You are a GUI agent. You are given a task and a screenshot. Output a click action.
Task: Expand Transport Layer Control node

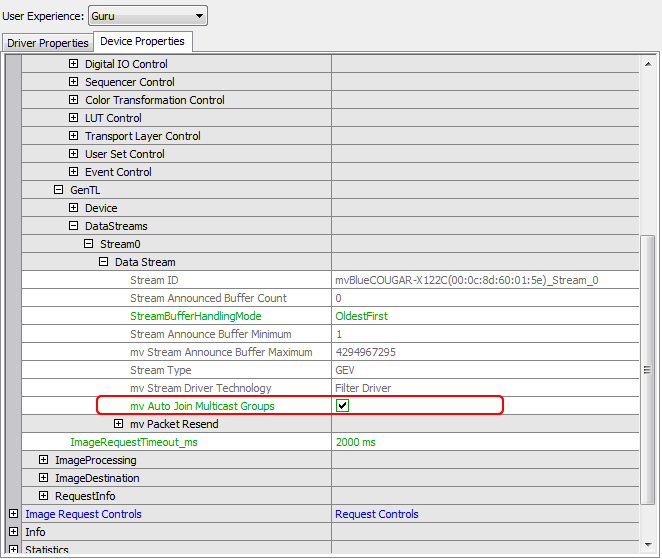pyautogui.click(x=74, y=136)
